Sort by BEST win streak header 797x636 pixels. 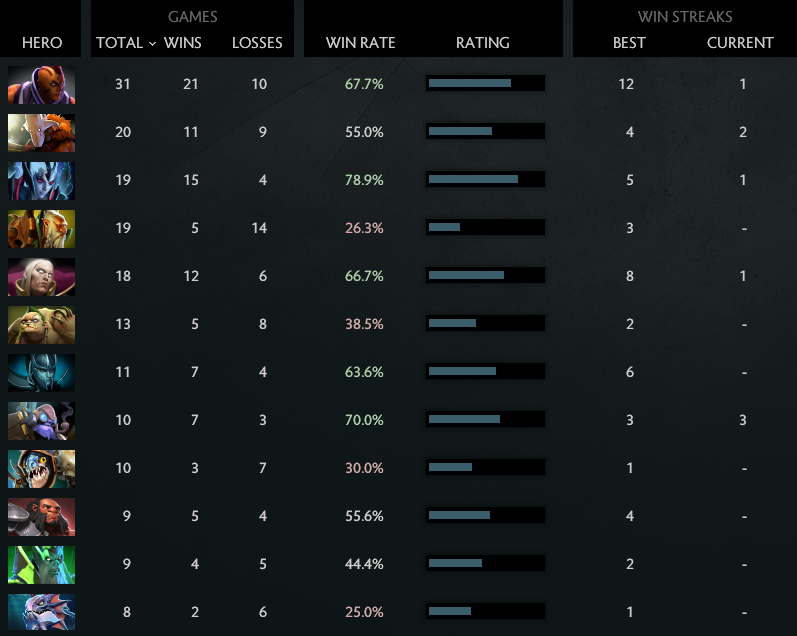coord(629,43)
